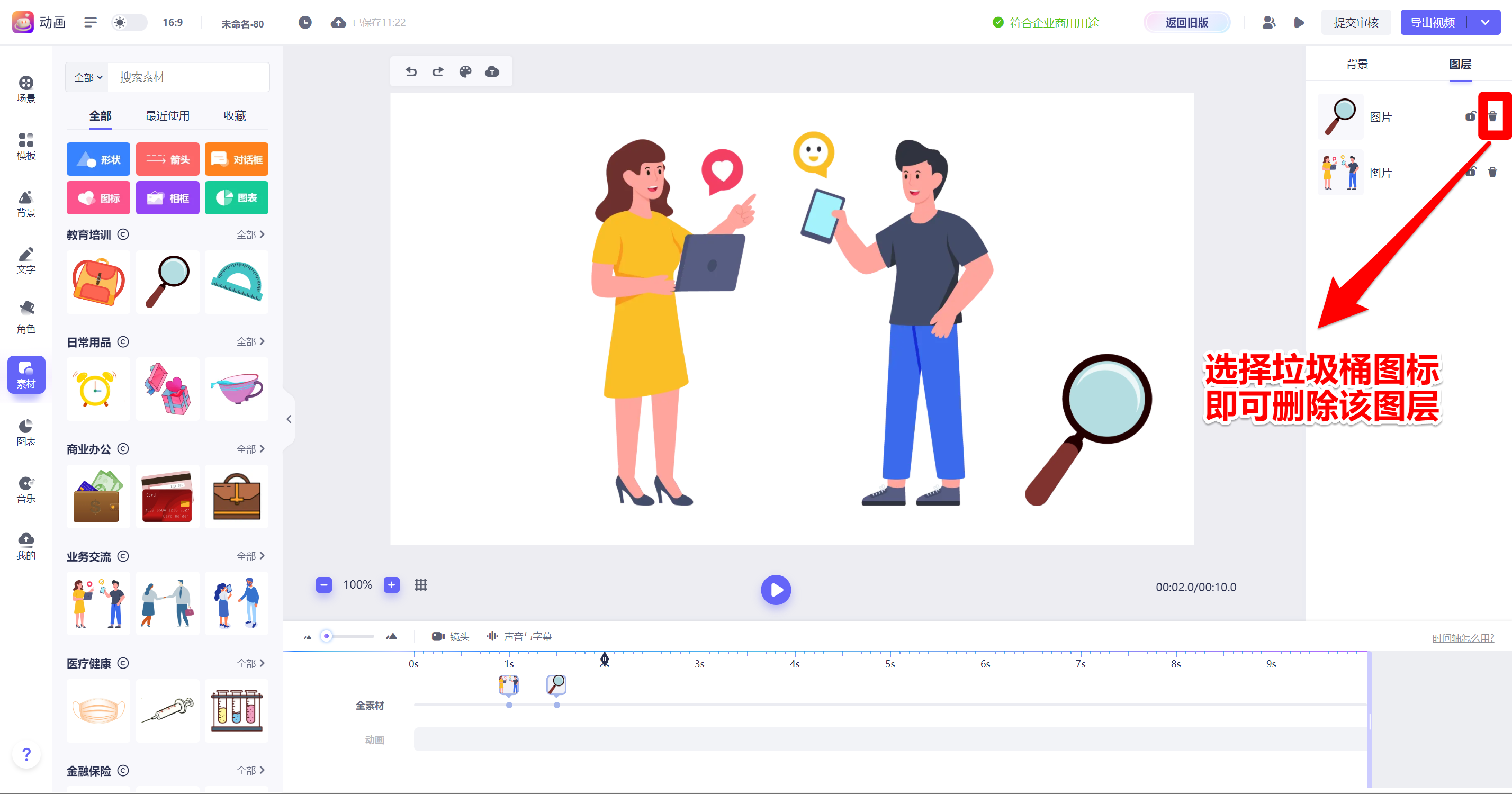This screenshot has width=1512, height=794.
Task: Click the canvas toolbar cloud upload icon
Action: pos(492,71)
